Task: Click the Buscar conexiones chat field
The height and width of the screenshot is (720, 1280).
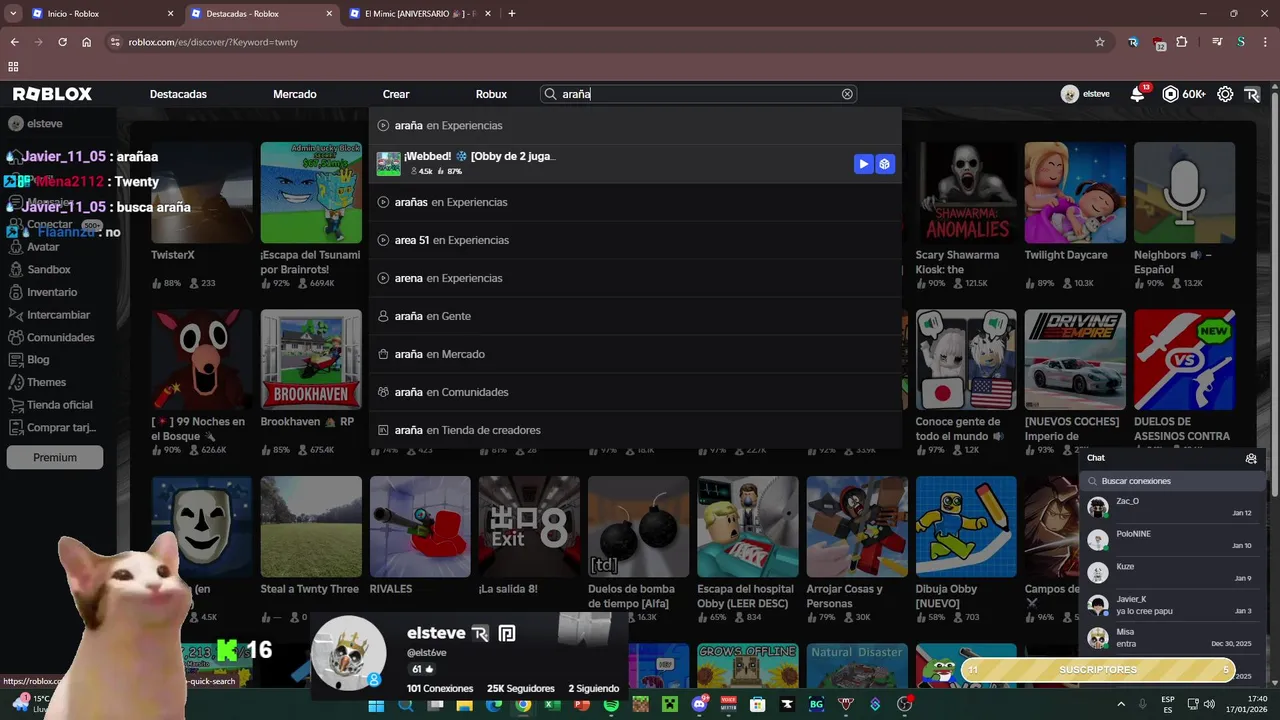Action: point(1172,481)
